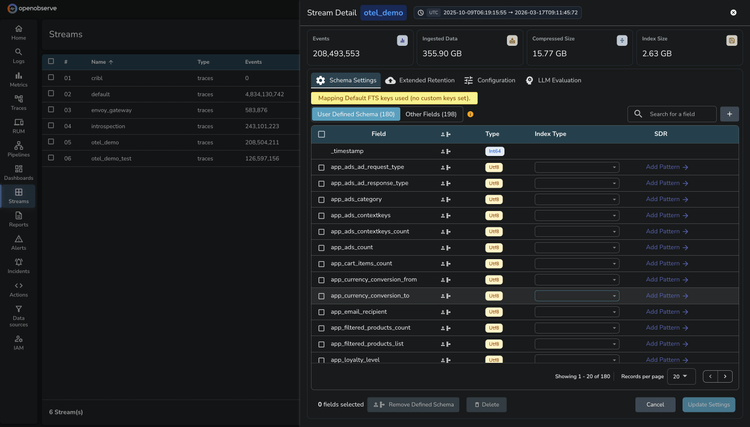750x427 pixels.
Task: Open Index Type dropdown for app_ads_contextkeys_count
Action: click(577, 231)
